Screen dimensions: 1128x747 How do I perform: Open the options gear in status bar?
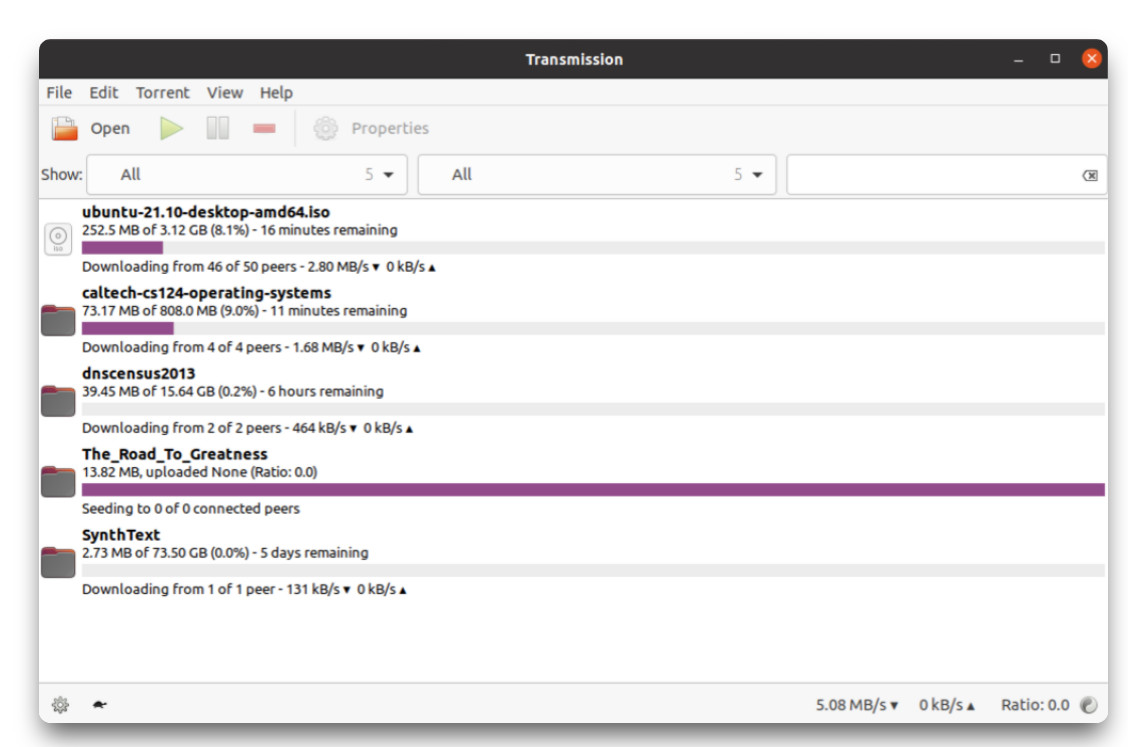pos(60,705)
